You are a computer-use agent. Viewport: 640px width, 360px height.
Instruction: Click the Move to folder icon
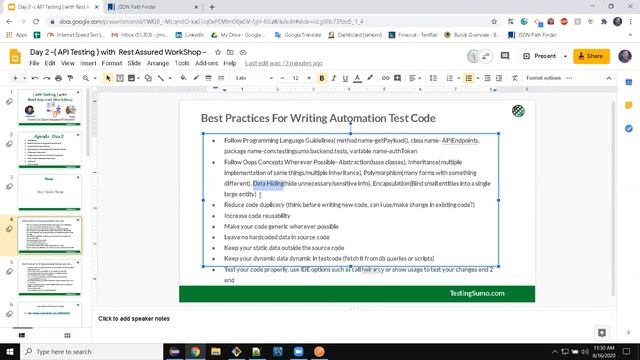click(230, 52)
